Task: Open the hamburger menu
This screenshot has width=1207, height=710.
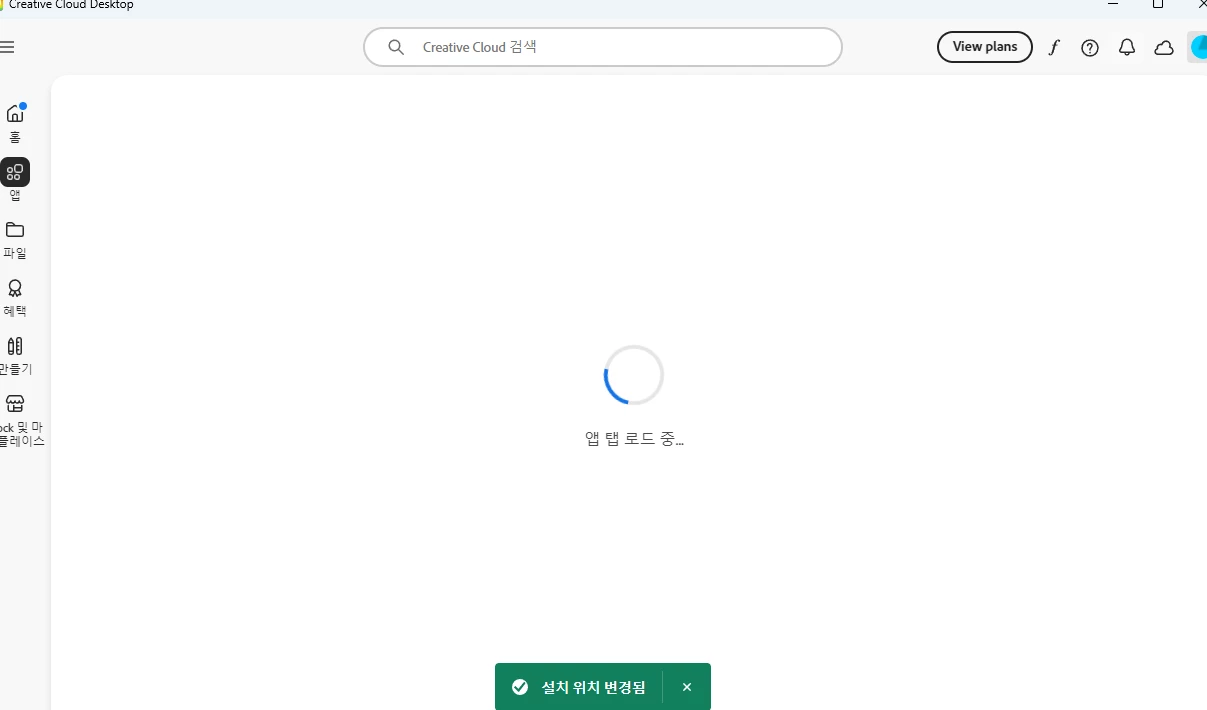Action: pyautogui.click(x=7, y=47)
